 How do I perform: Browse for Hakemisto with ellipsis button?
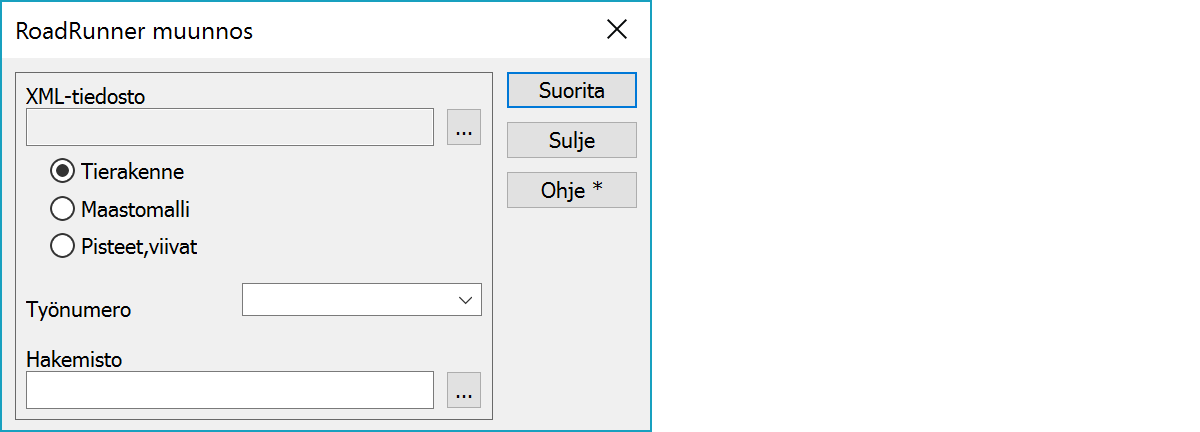pos(463,391)
